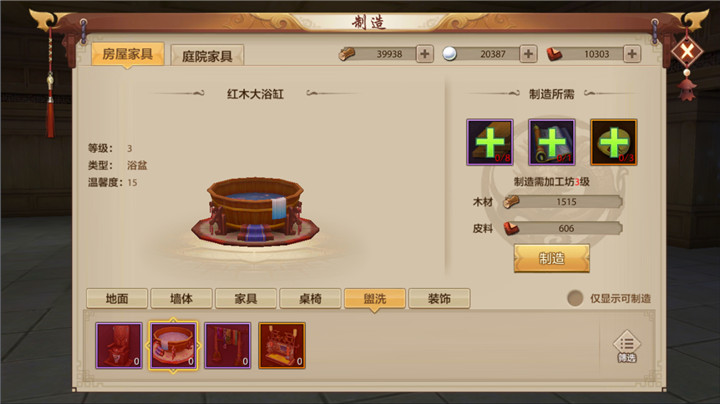Viewport: 720px width, 404px height.
Task: Switch to 房屋家具 tab
Action: pos(128,55)
